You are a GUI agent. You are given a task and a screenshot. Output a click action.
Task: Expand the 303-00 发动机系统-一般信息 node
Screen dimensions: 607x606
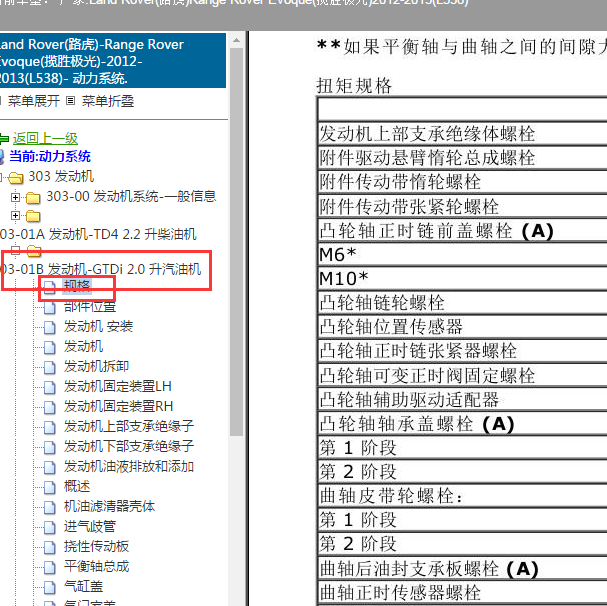click(x=15, y=197)
